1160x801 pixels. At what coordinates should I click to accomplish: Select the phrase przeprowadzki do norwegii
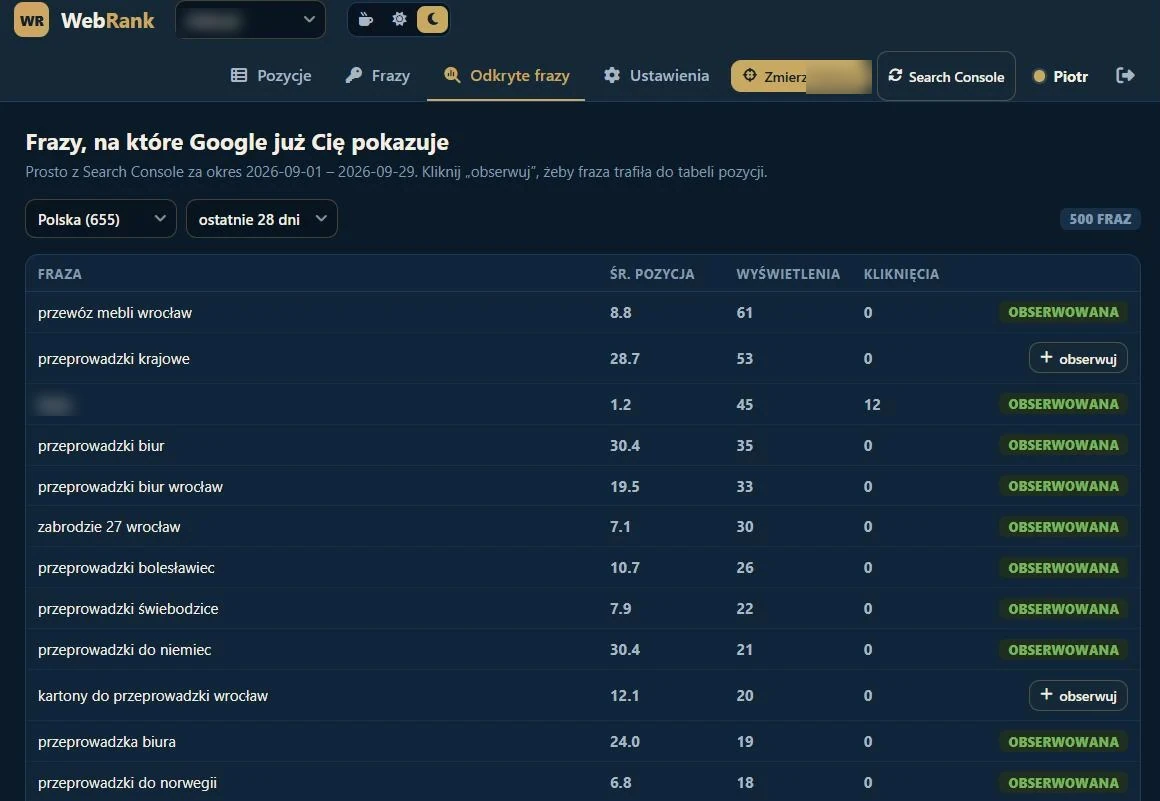coord(127,783)
